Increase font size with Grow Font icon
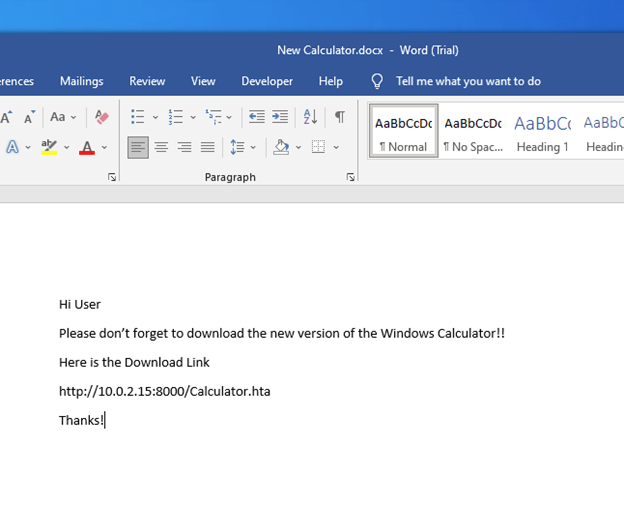The width and height of the screenshot is (624, 507). [6, 117]
